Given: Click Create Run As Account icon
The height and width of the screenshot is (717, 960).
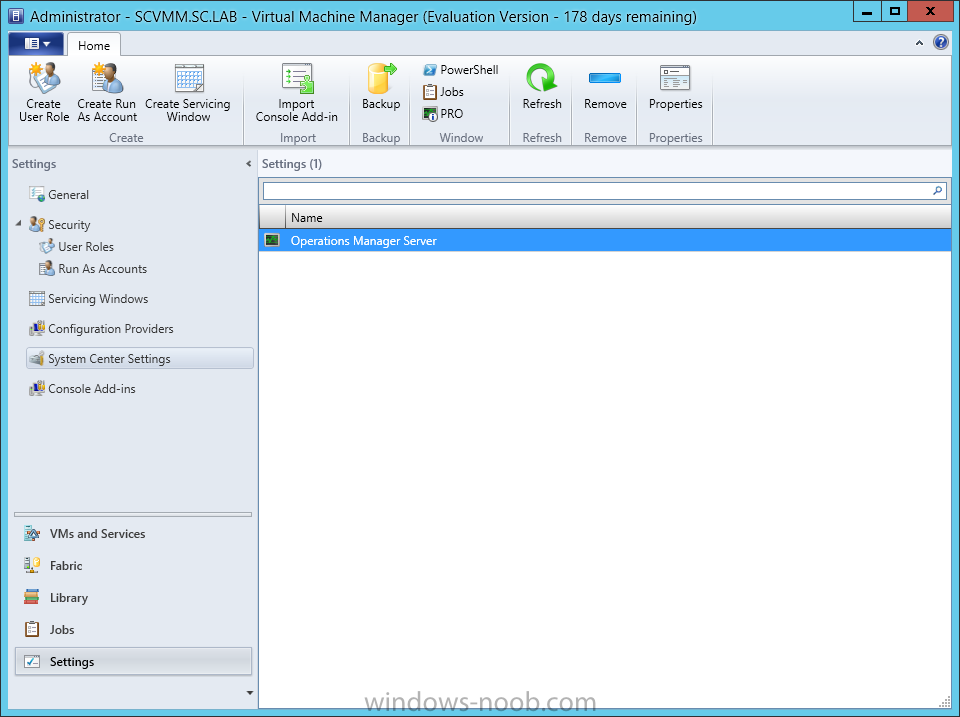Looking at the screenshot, I should click(x=107, y=78).
